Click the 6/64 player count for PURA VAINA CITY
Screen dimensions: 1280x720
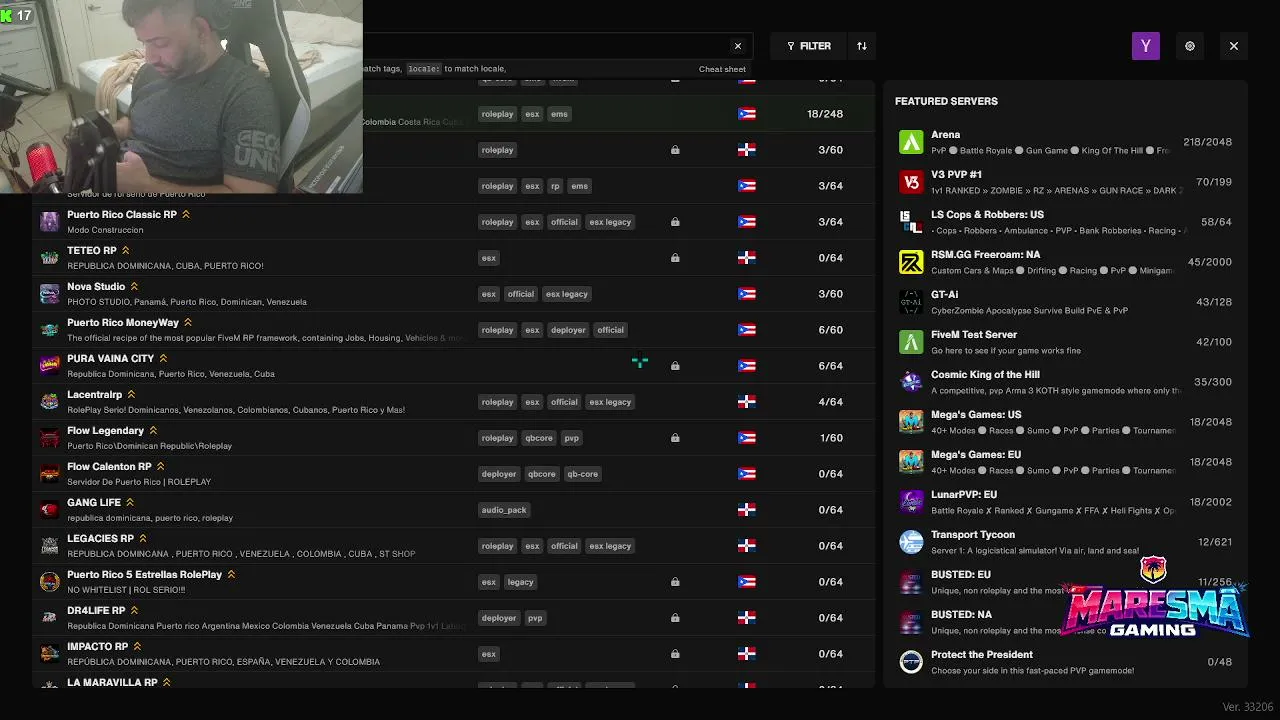(x=830, y=366)
